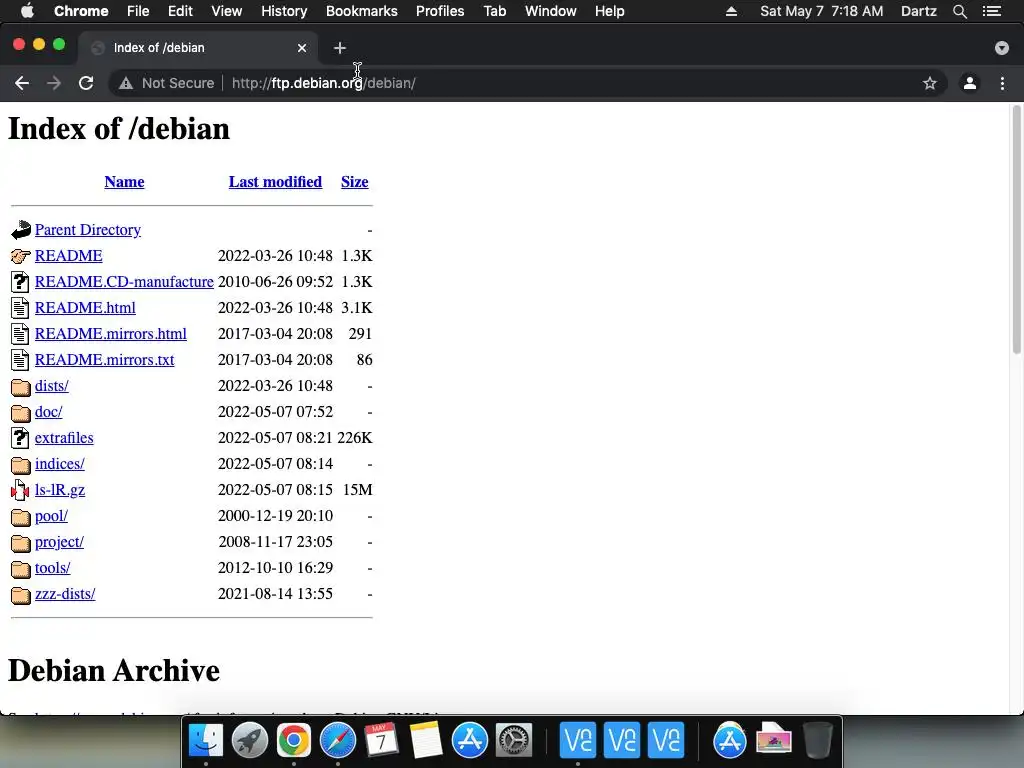Open the README.mirrors.txt link
This screenshot has width=1024, height=768.
click(x=104, y=360)
